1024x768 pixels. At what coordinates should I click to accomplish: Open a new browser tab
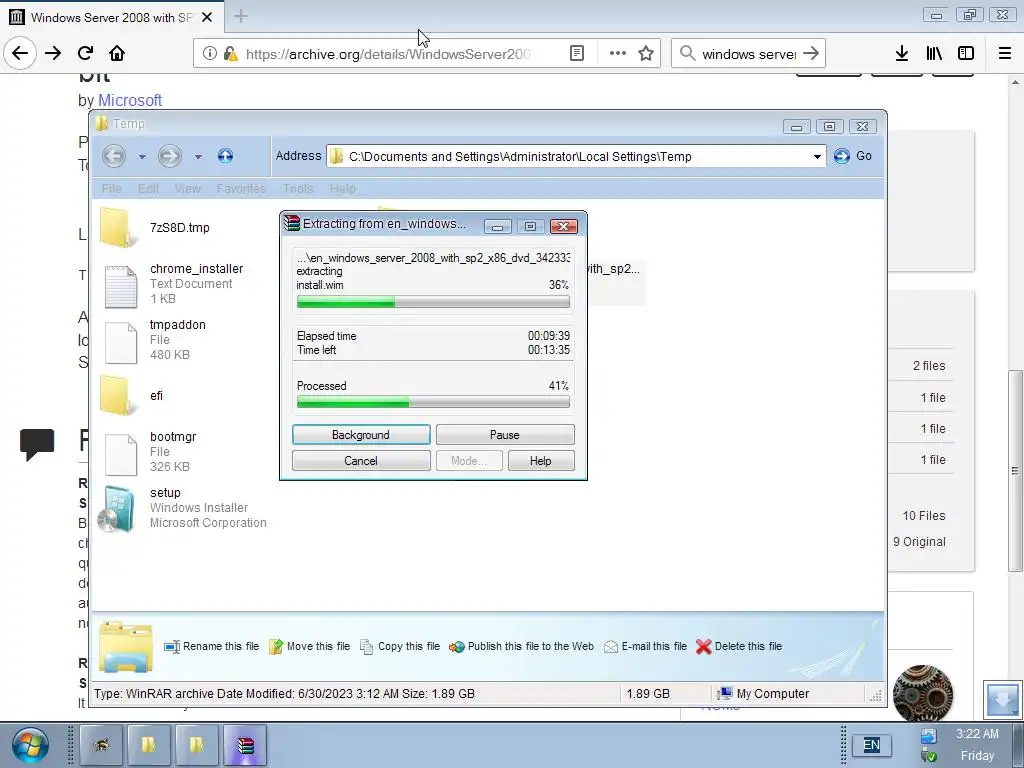click(x=241, y=16)
